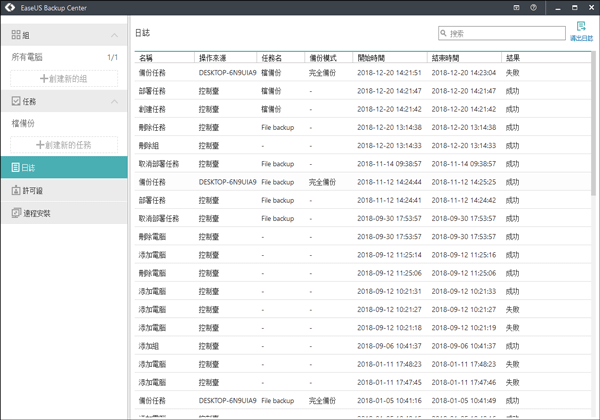Open the help question mark icon
The height and width of the screenshot is (420, 600).
tap(533, 8)
